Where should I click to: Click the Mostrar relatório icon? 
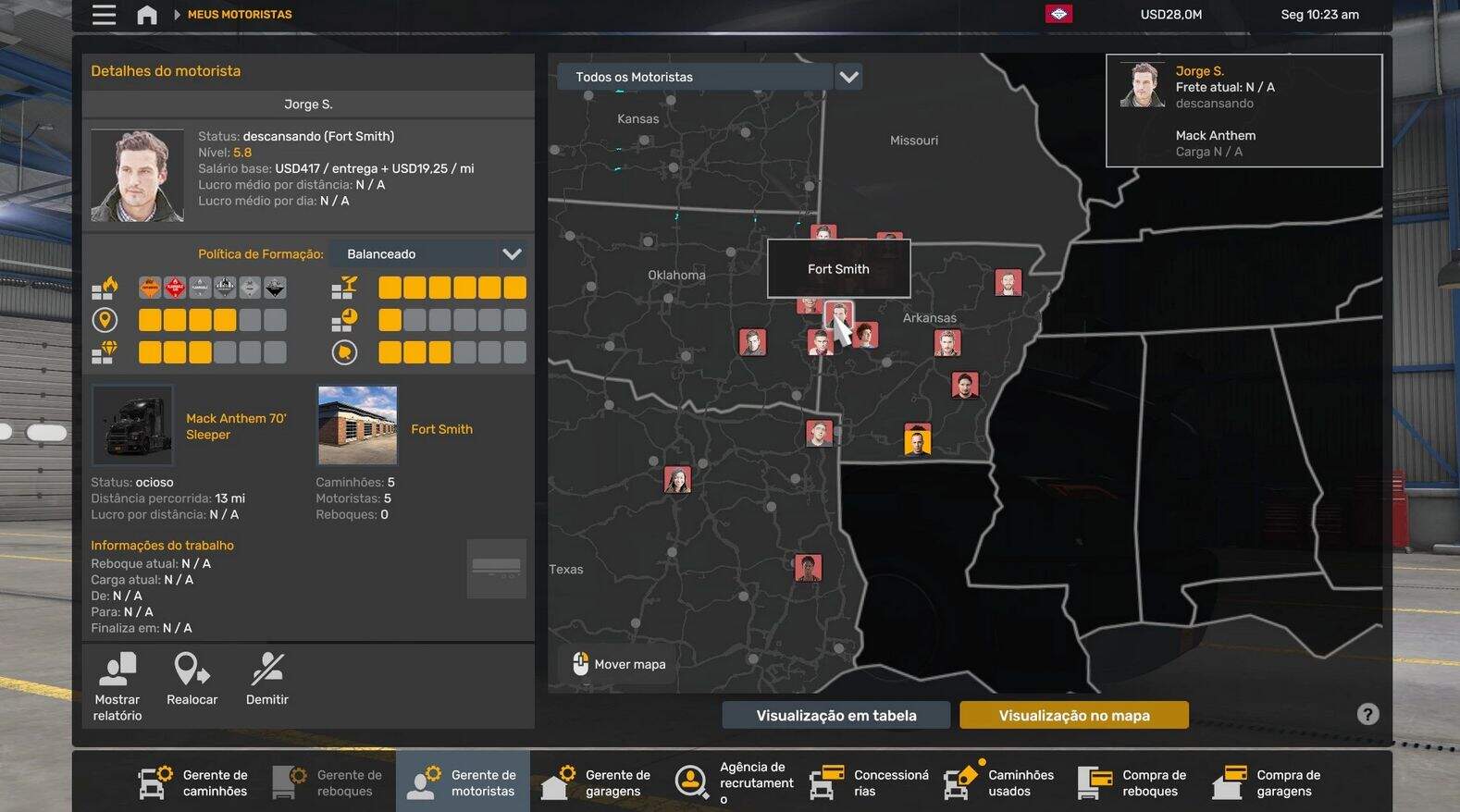(118, 669)
